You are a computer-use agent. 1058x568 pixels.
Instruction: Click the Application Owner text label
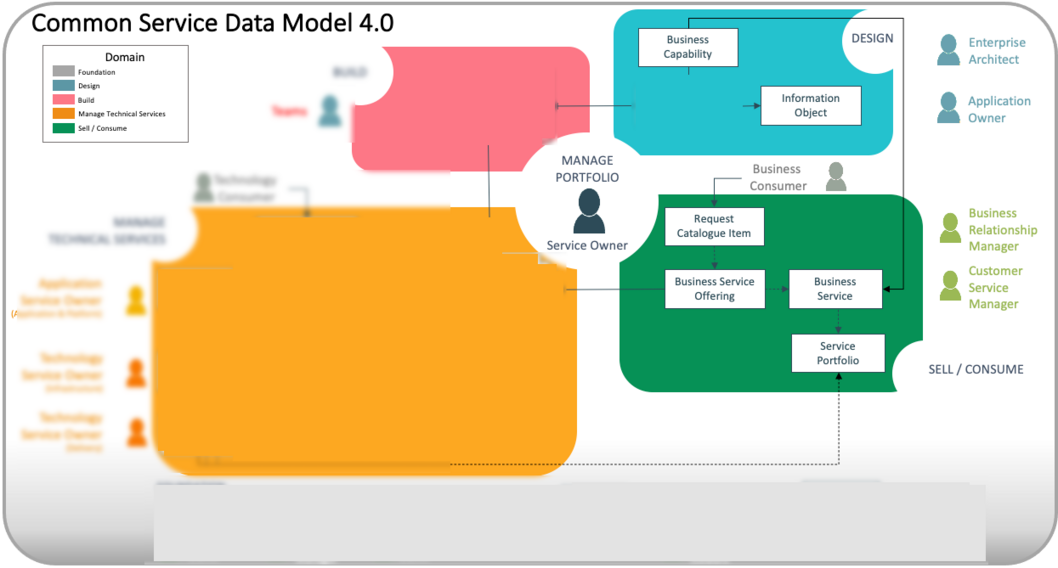pos(999,109)
